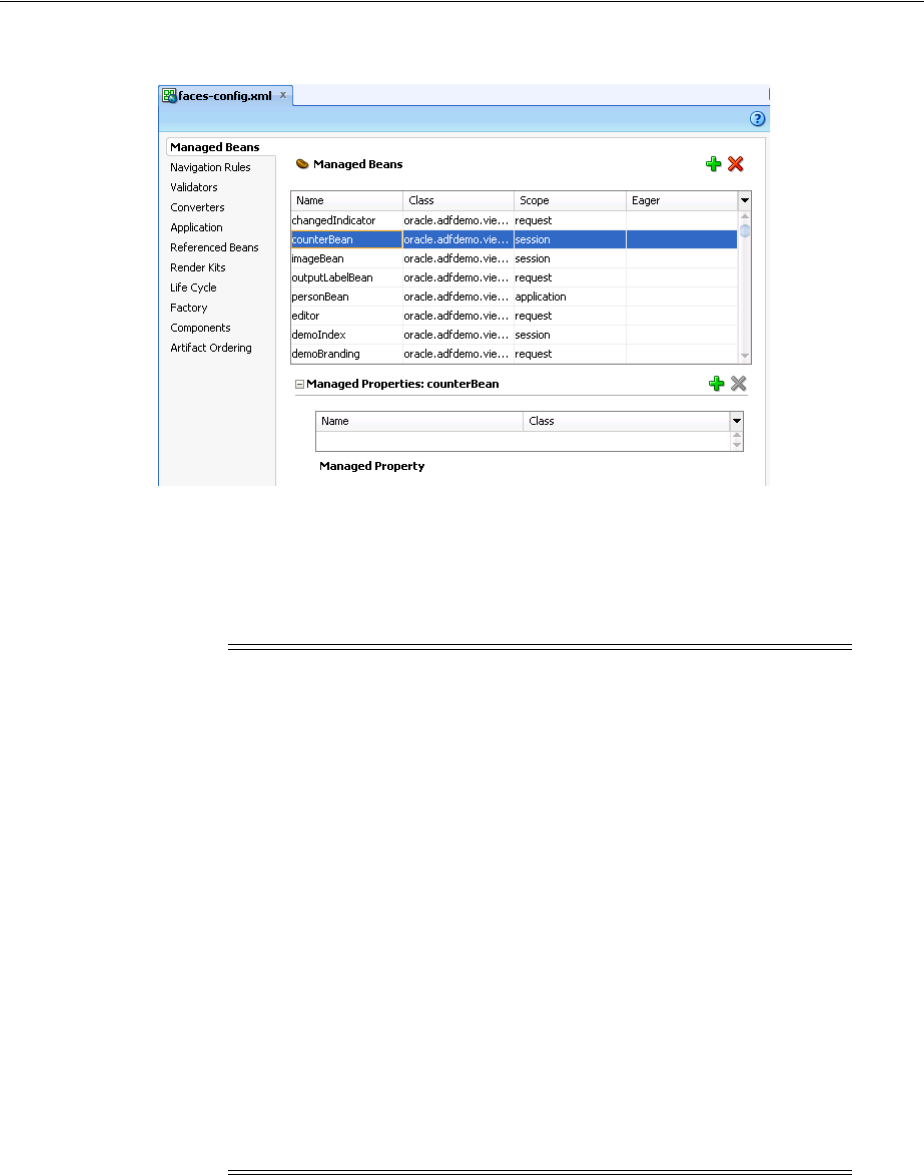The image size is (924, 1175).
Task: Select the outputLabelBean row
Action: (x=514, y=278)
